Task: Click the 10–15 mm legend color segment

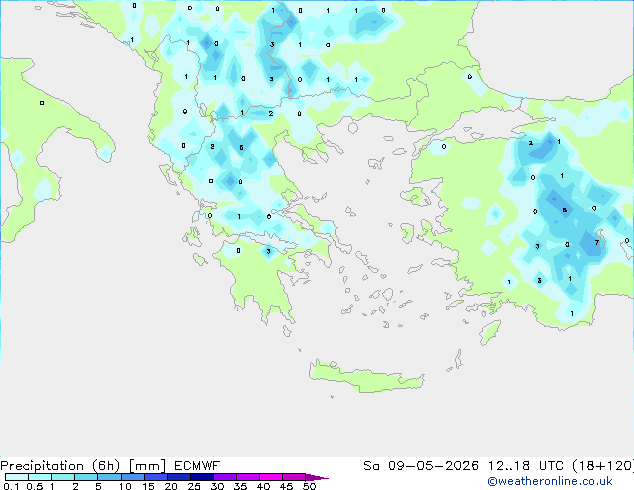Action: [132, 477]
